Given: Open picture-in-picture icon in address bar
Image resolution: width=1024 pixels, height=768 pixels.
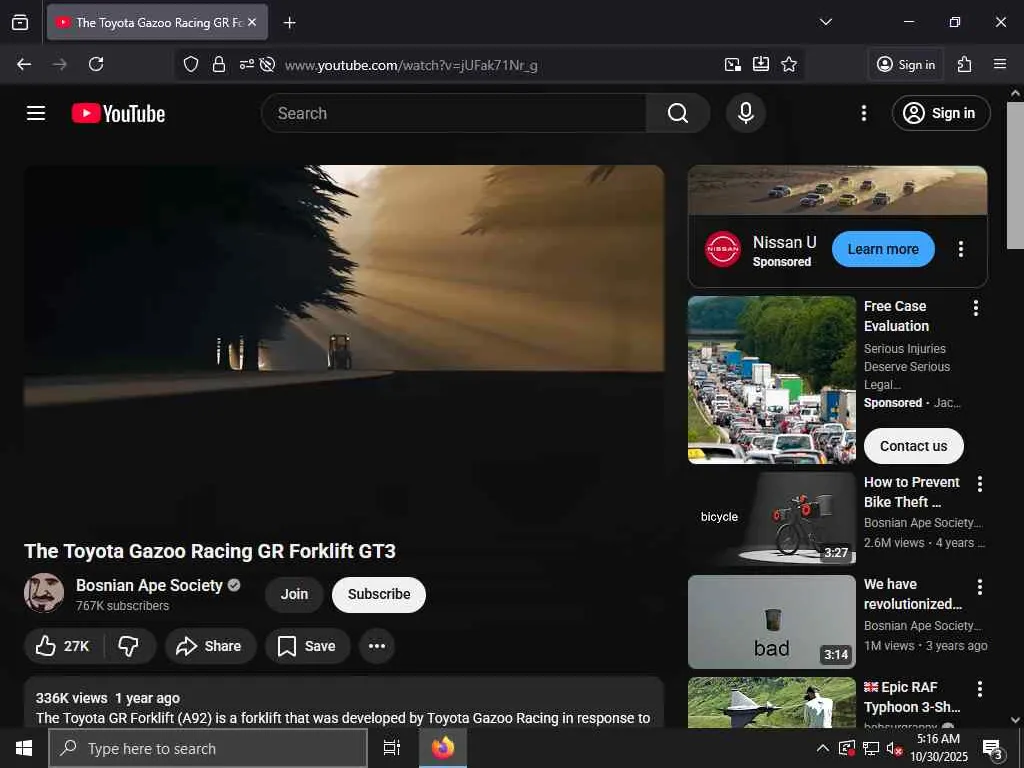Looking at the screenshot, I should [733, 65].
